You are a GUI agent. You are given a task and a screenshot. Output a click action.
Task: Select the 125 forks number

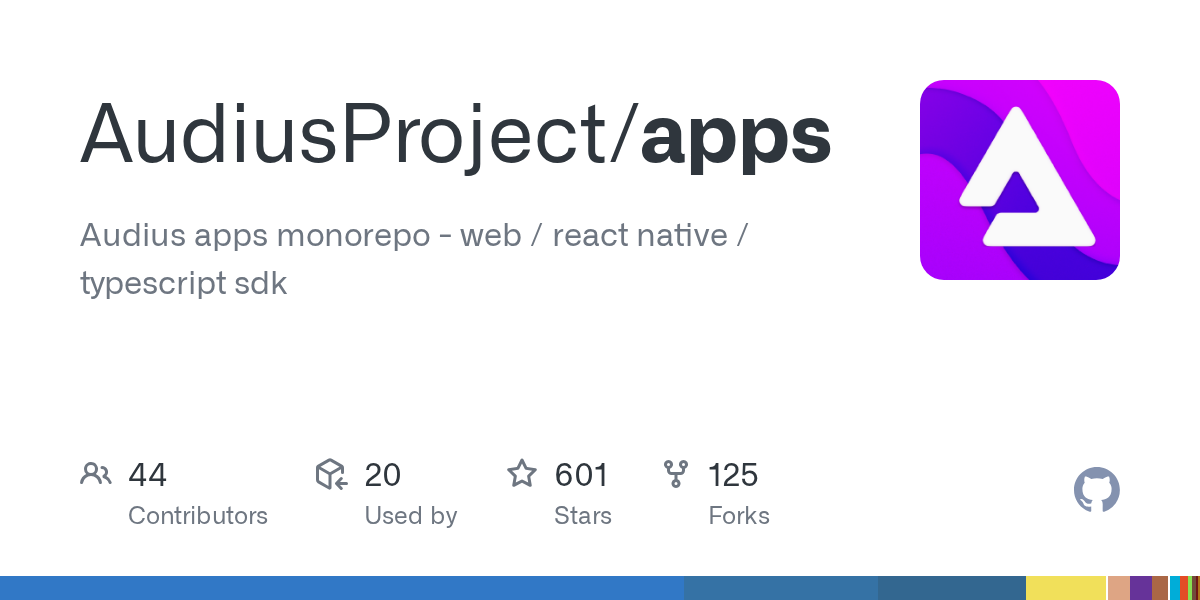733,474
